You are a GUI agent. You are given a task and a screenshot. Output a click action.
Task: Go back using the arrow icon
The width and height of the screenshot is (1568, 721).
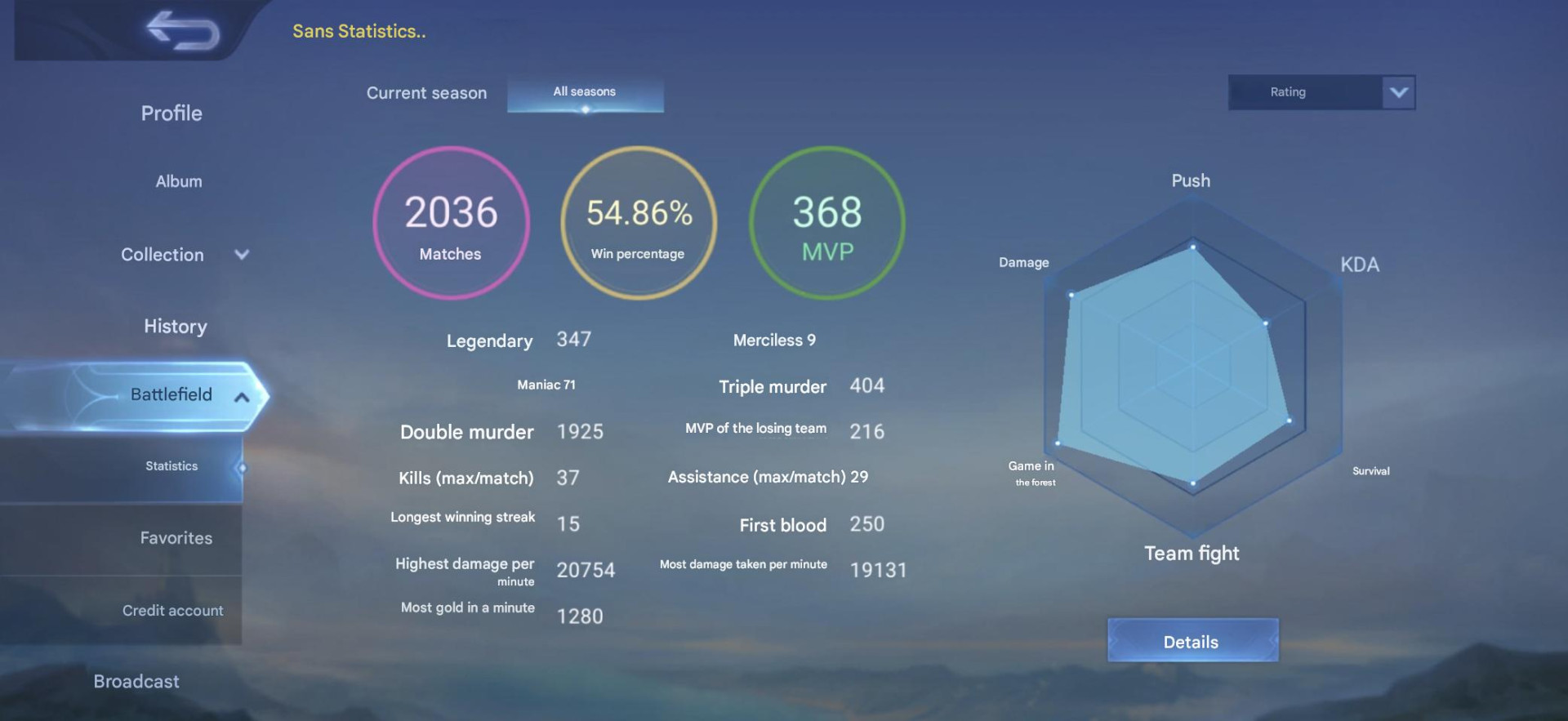(x=183, y=30)
